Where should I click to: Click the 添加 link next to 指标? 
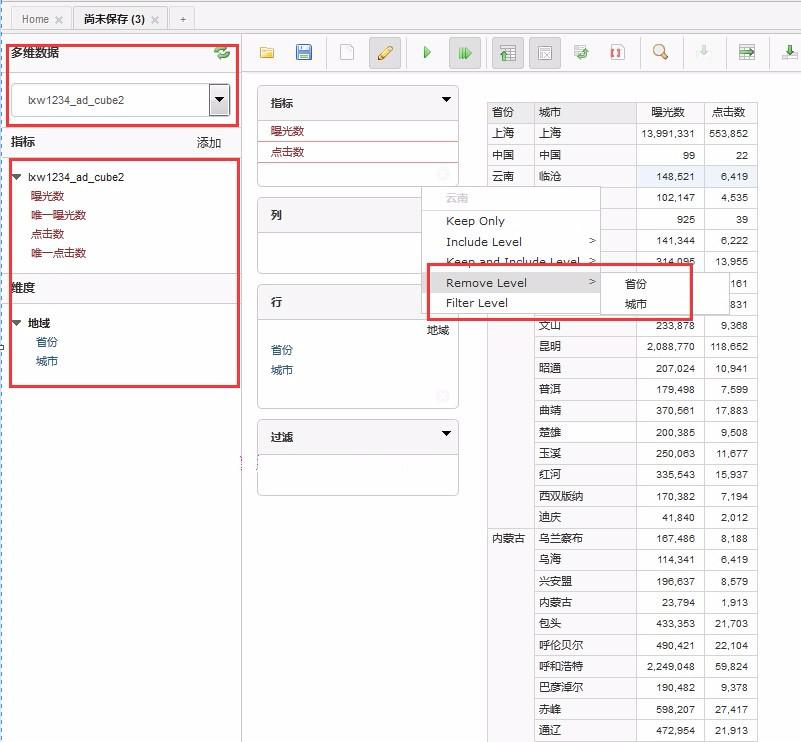pyautogui.click(x=209, y=143)
